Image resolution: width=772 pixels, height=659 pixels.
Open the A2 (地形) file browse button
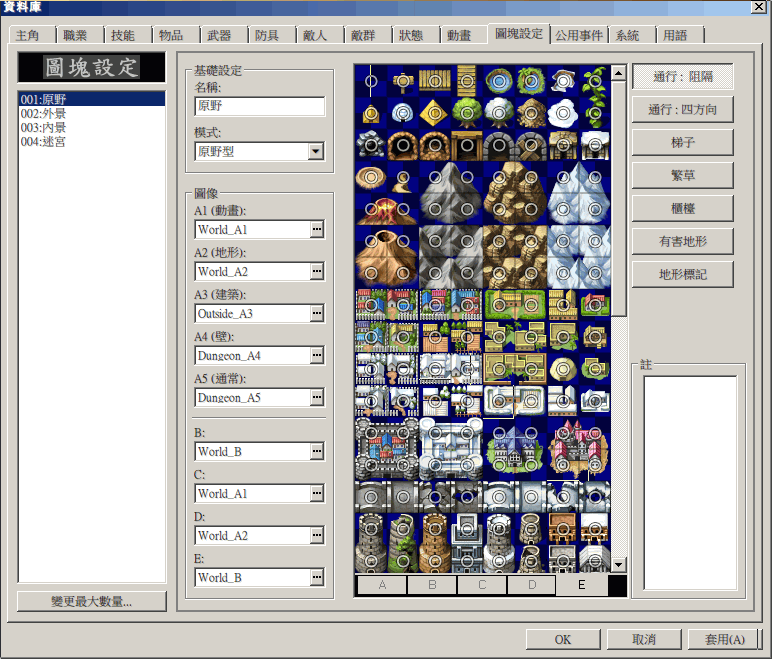click(x=317, y=271)
